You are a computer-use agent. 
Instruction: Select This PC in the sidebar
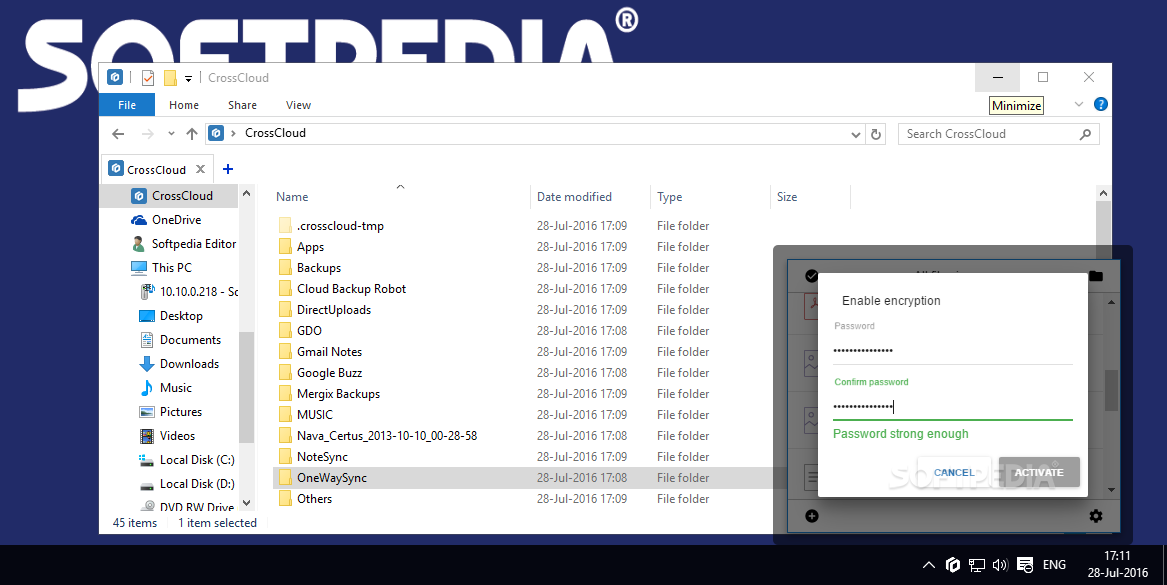171,267
